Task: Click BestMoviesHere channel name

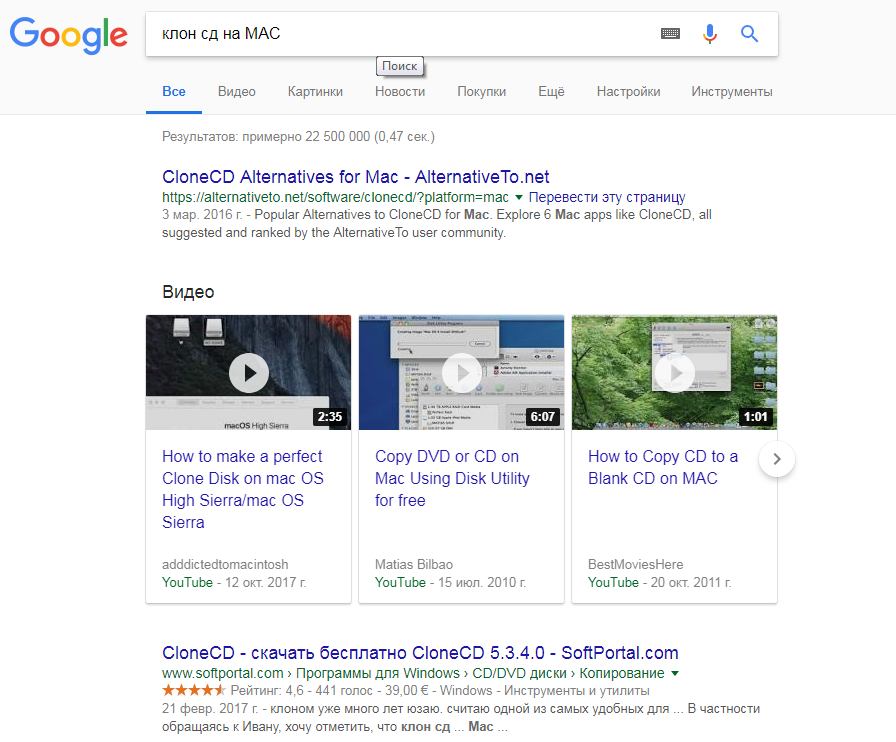Action: (x=635, y=565)
